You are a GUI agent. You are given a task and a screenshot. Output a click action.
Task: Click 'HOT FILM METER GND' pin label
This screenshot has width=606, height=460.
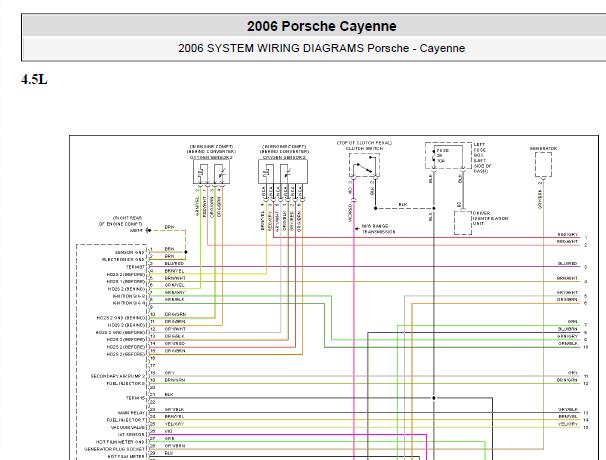point(121,442)
